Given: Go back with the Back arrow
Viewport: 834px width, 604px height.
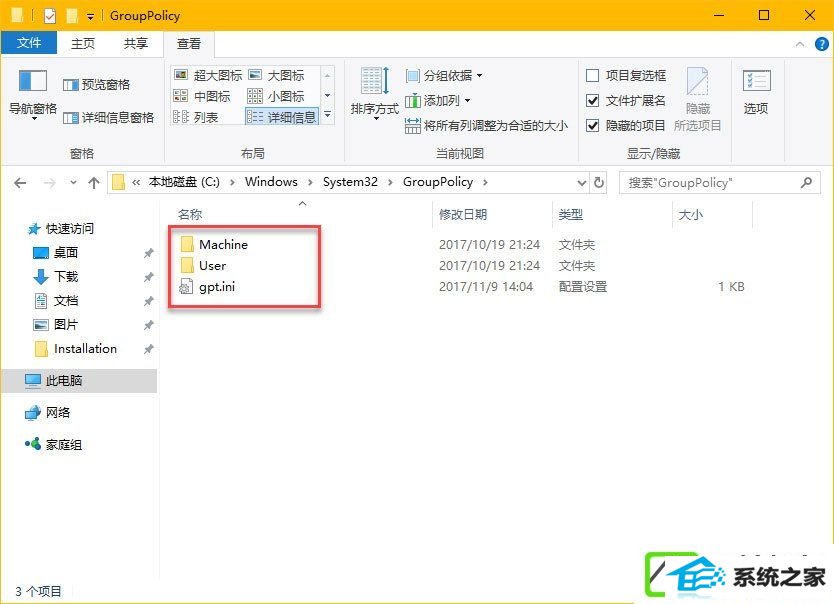Looking at the screenshot, I should click(20, 183).
